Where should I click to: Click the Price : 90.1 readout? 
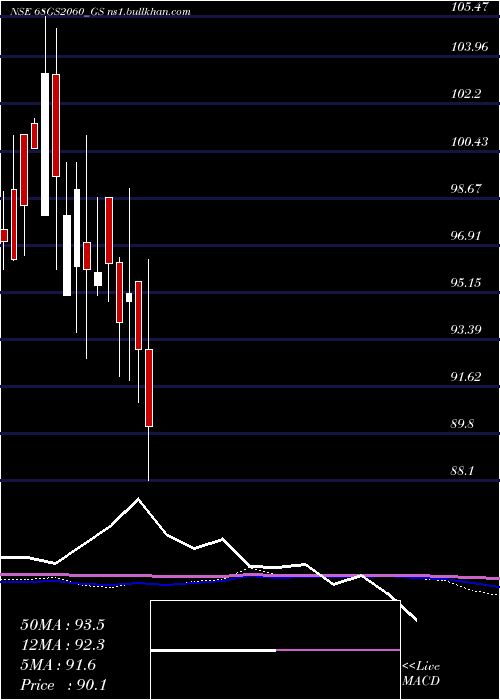coord(63,685)
